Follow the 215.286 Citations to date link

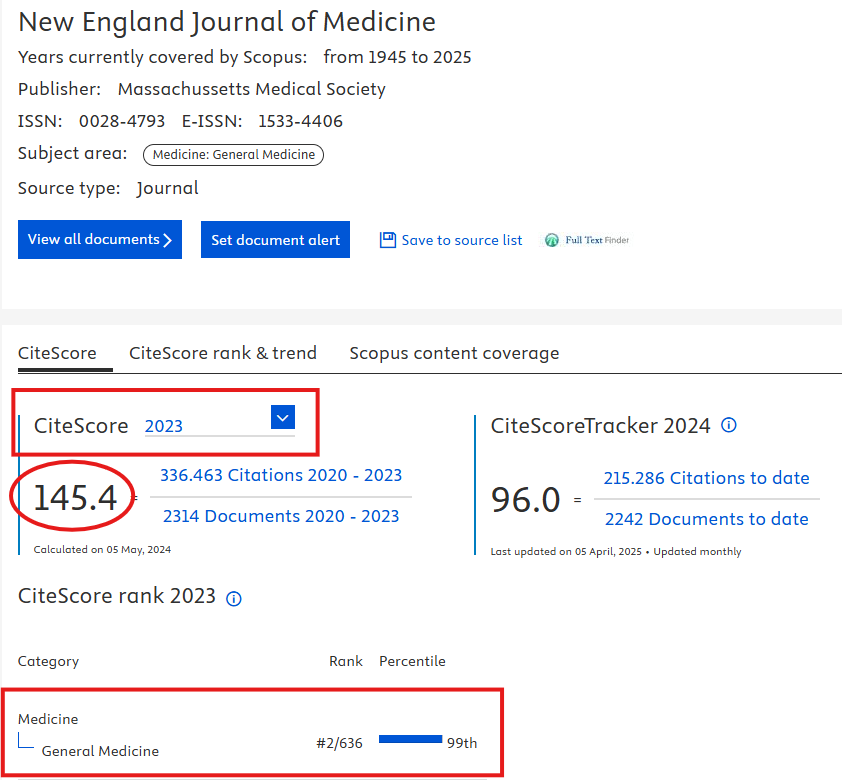coord(707,478)
